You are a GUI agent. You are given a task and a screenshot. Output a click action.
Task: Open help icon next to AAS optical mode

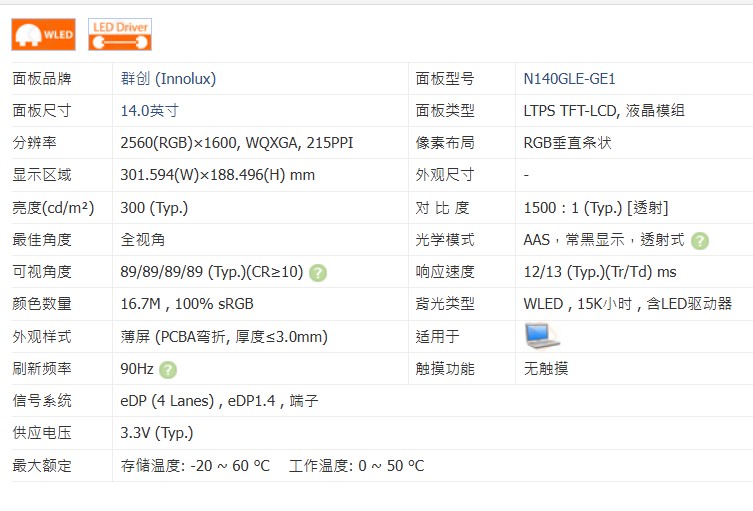[700, 240]
